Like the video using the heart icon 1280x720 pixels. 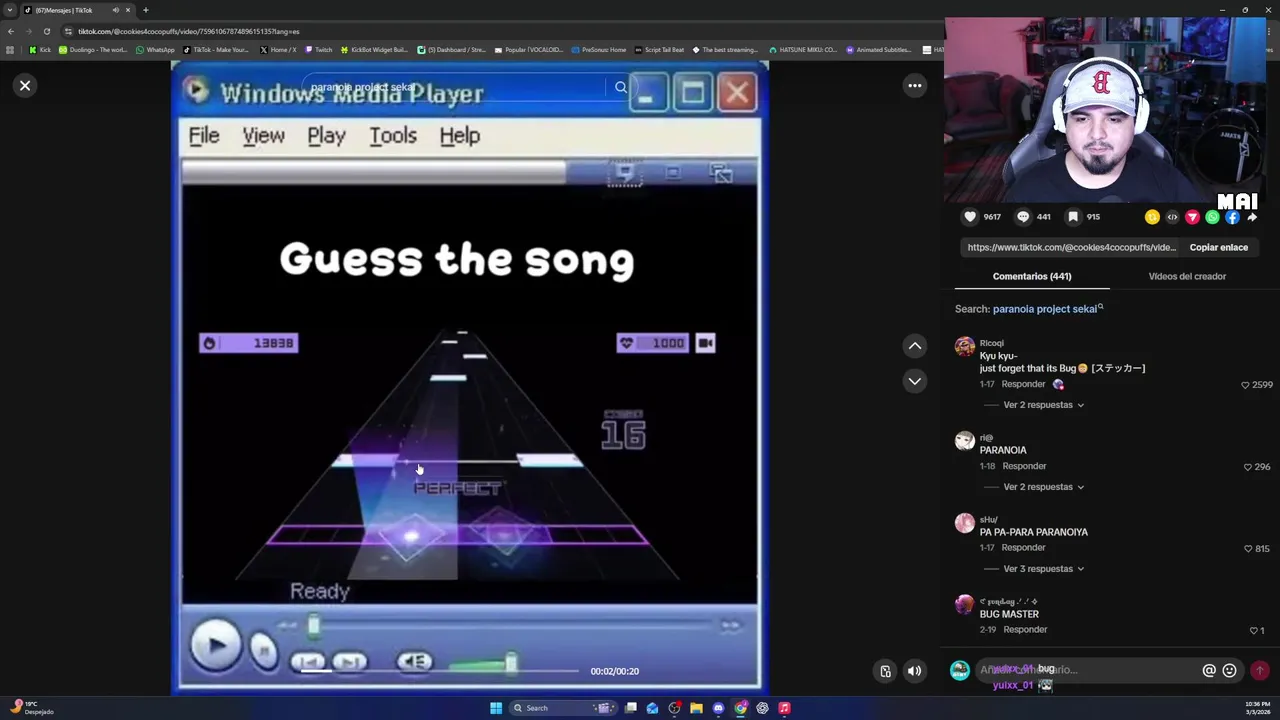click(x=970, y=217)
